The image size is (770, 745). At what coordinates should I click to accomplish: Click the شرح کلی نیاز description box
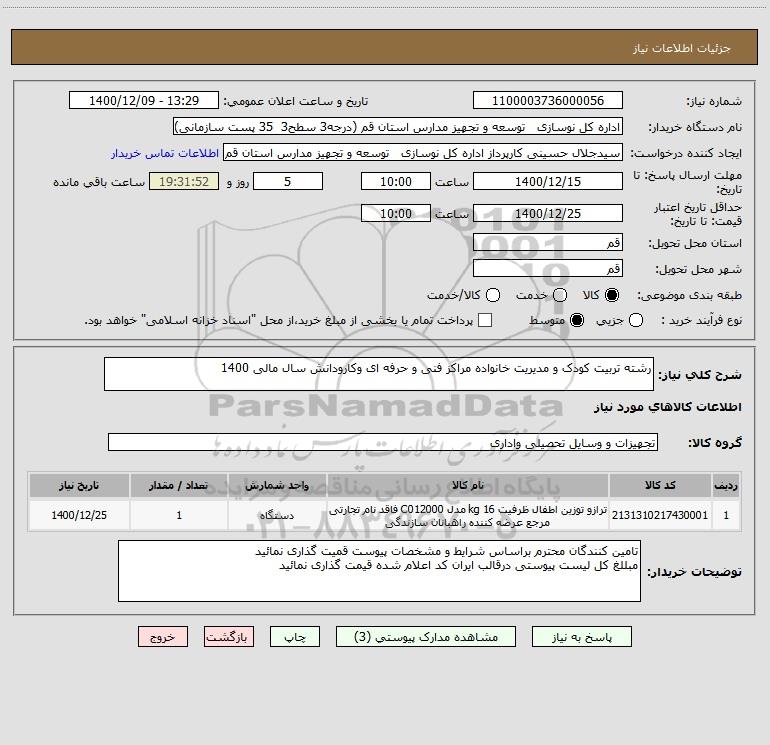click(x=379, y=374)
